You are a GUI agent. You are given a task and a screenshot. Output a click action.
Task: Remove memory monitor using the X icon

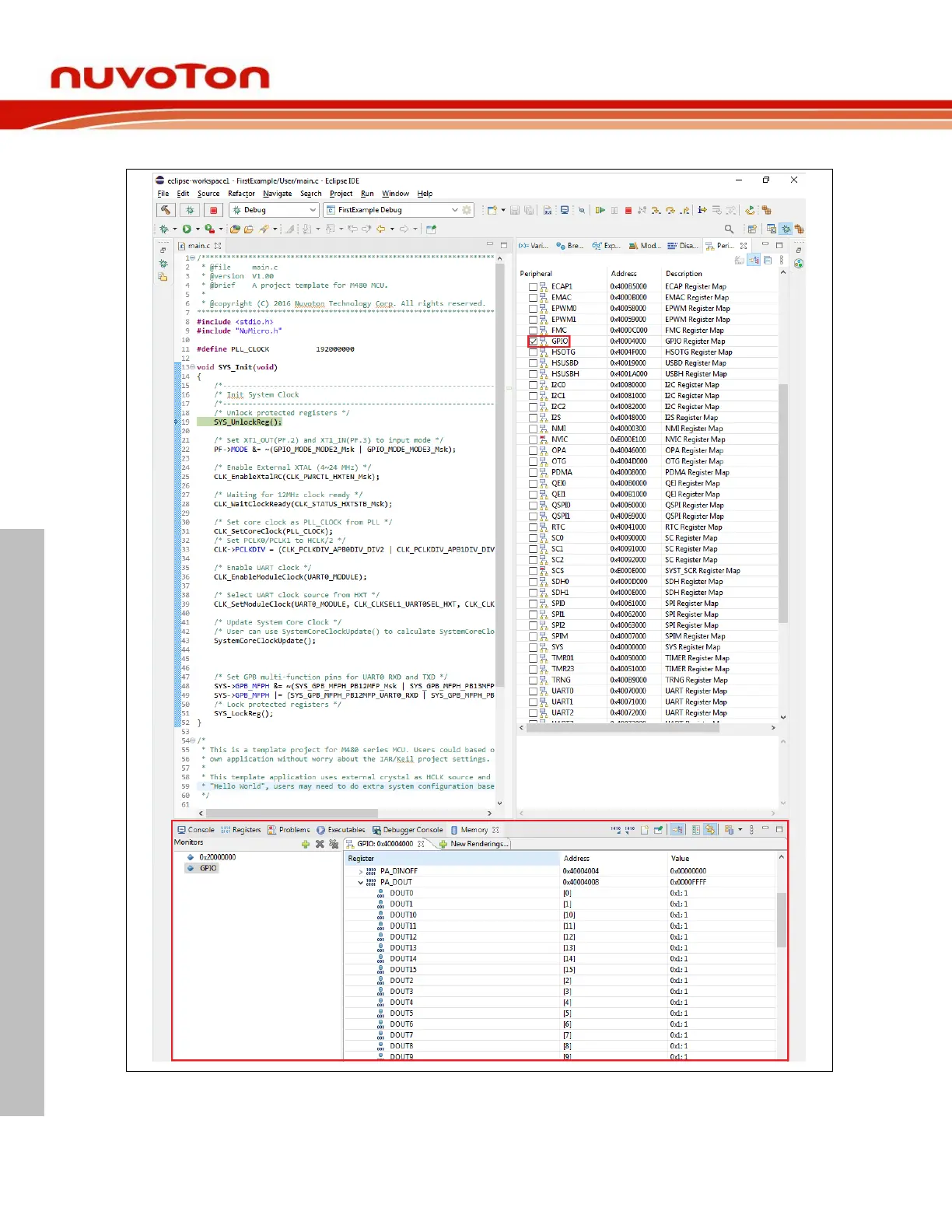[x=320, y=844]
